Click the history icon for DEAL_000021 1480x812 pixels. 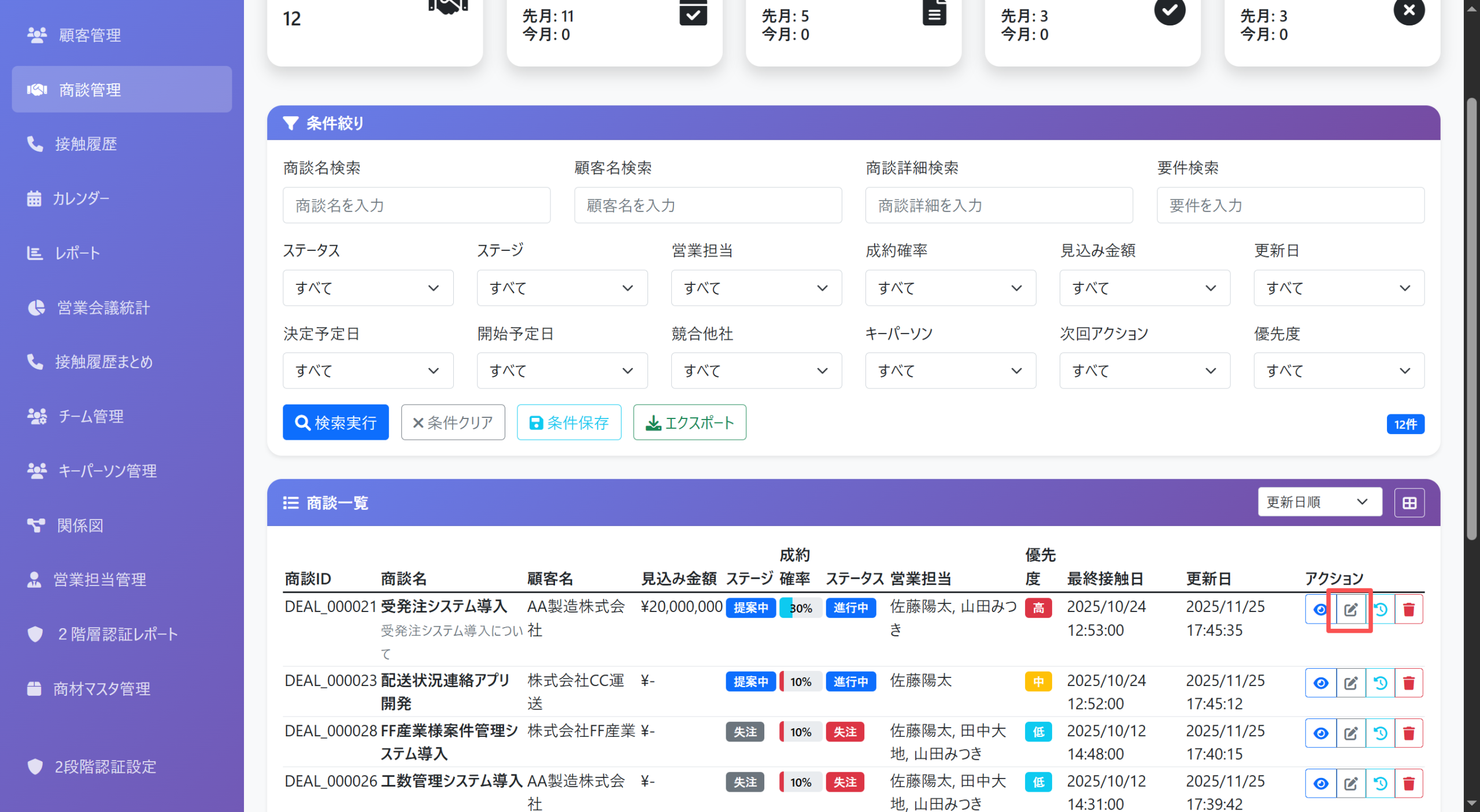[x=1381, y=609]
